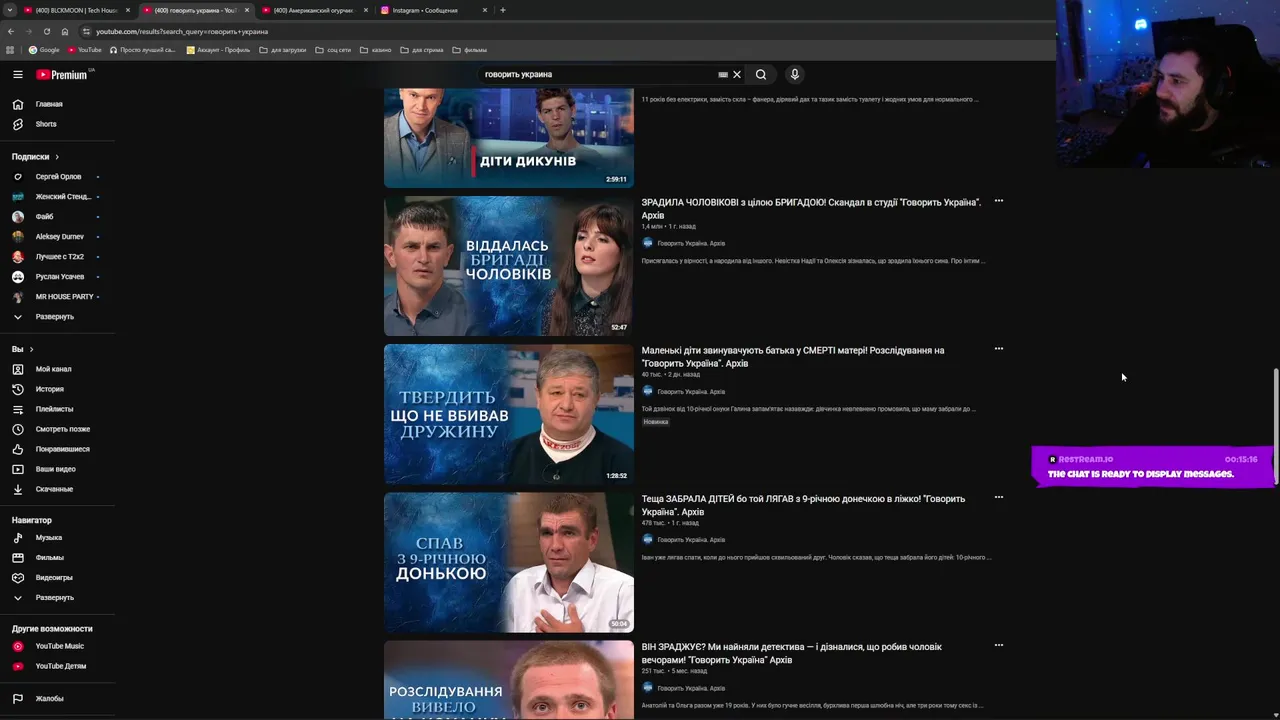Open the hamburger guide menu

click(17, 74)
